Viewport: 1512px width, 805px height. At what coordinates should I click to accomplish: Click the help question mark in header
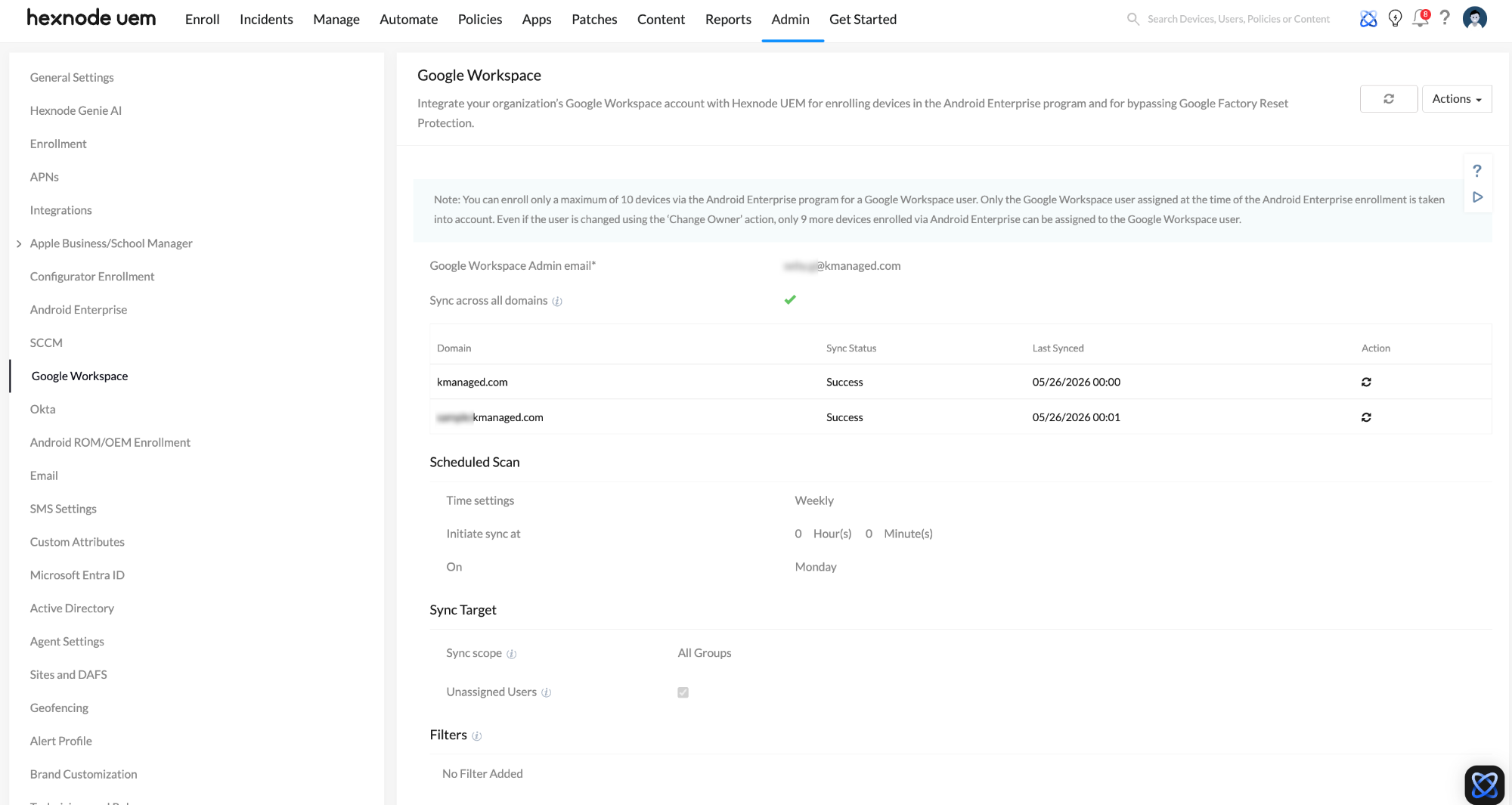coord(1445,18)
